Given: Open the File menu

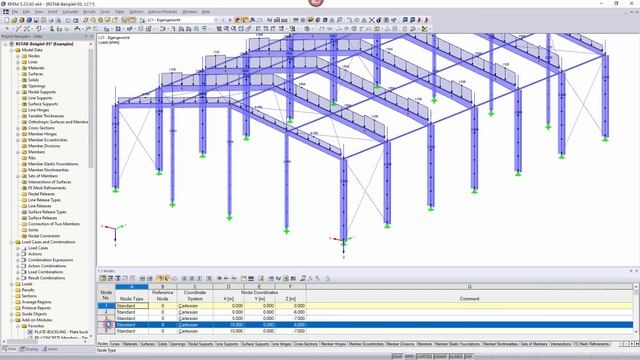Looking at the screenshot, I should coord(15,12).
